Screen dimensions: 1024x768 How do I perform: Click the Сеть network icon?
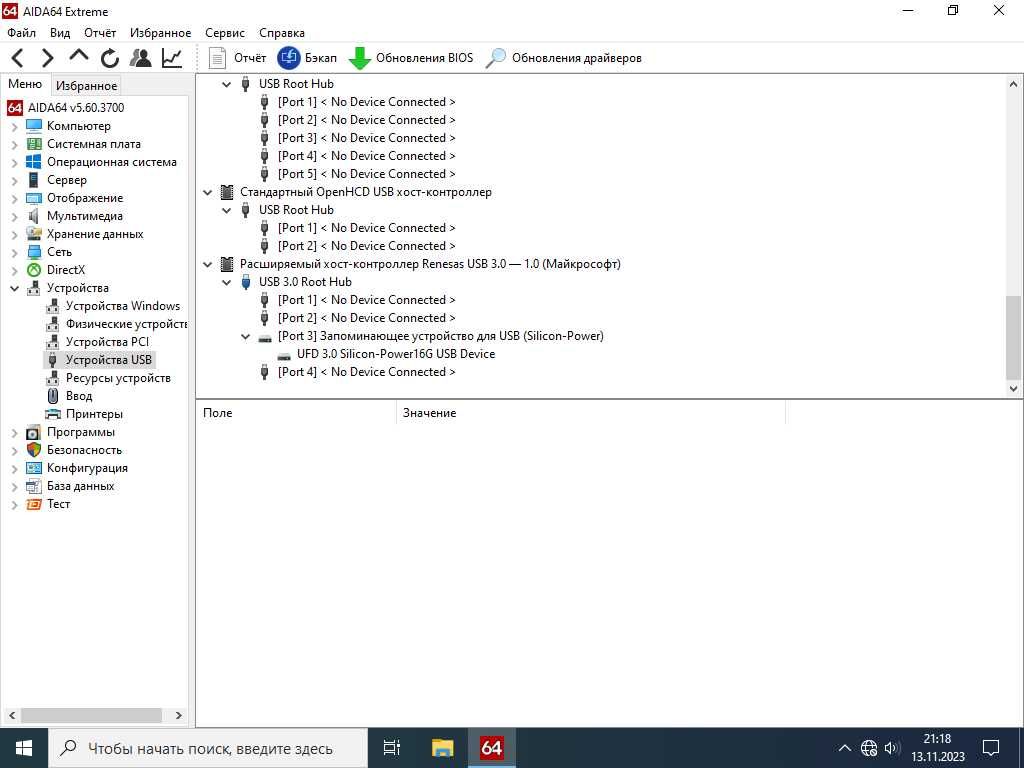click(34, 252)
